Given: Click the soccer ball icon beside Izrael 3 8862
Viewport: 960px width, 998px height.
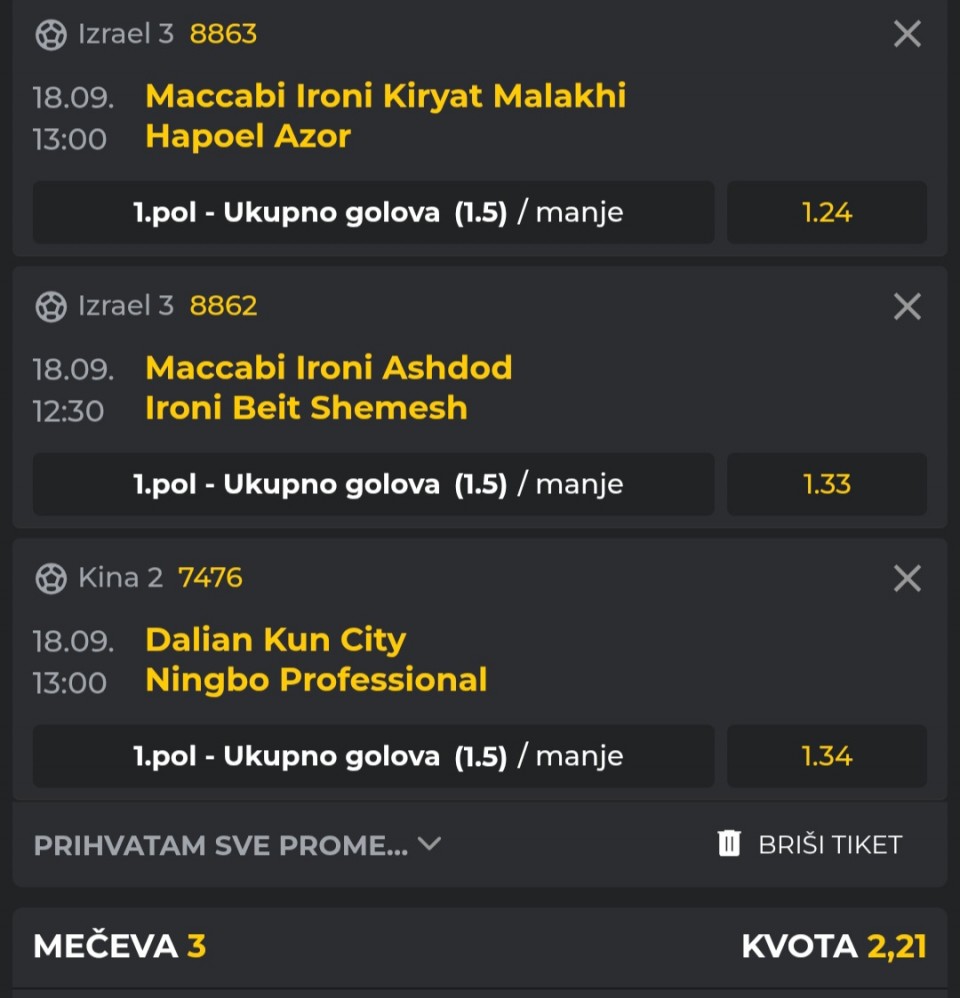Looking at the screenshot, I should (x=51, y=307).
